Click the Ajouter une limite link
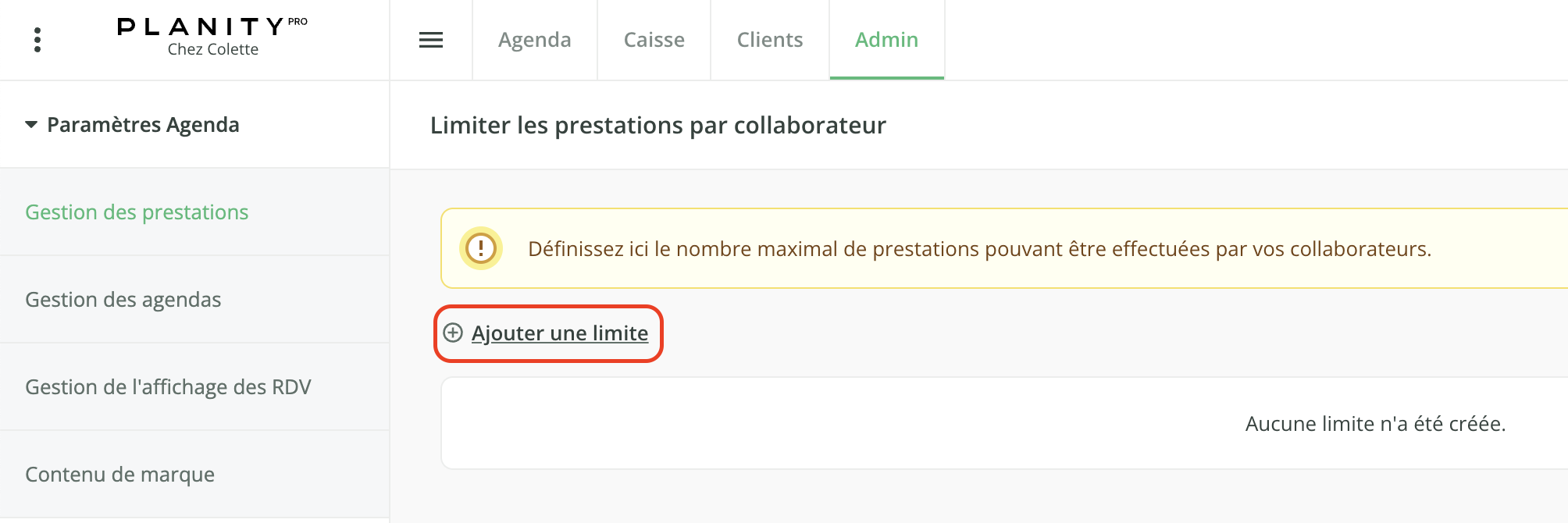This screenshot has height=523, width=1568. coord(560,333)
